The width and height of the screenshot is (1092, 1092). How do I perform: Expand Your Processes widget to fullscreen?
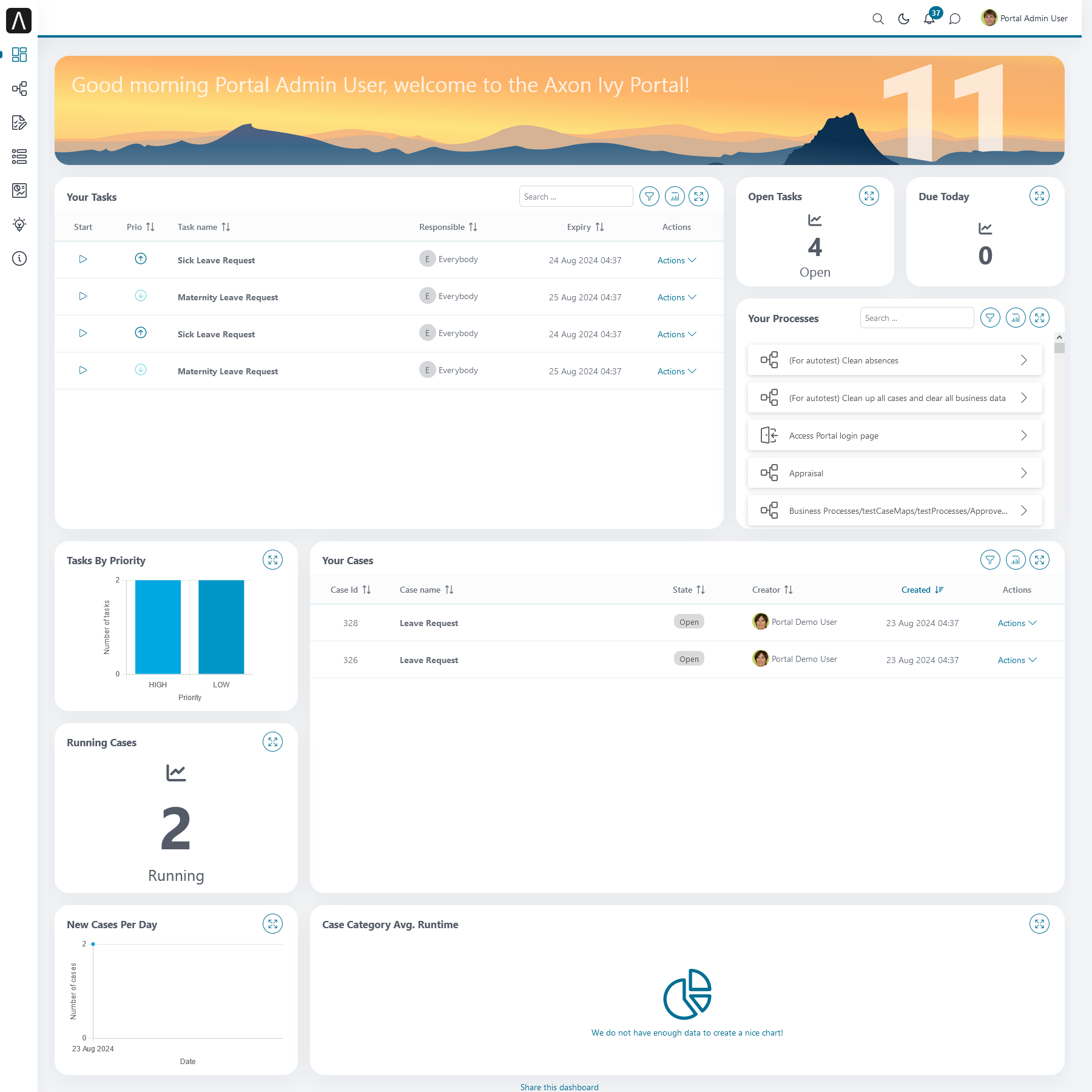coord(1040,318)
